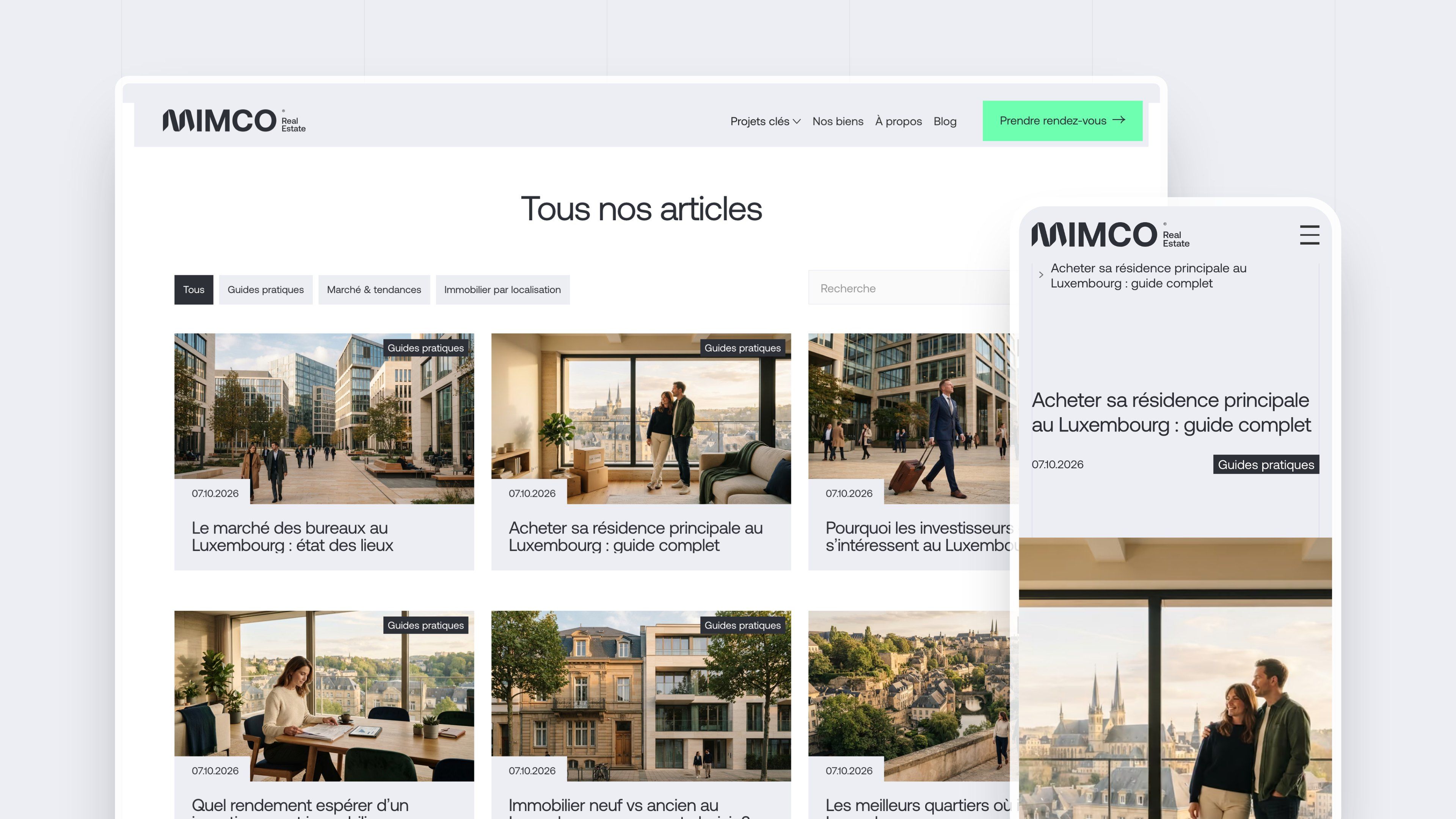This screenshot has height=819, width=1456.
Task: Click Prendre rendez-vous button
Action: (1062, 121)
